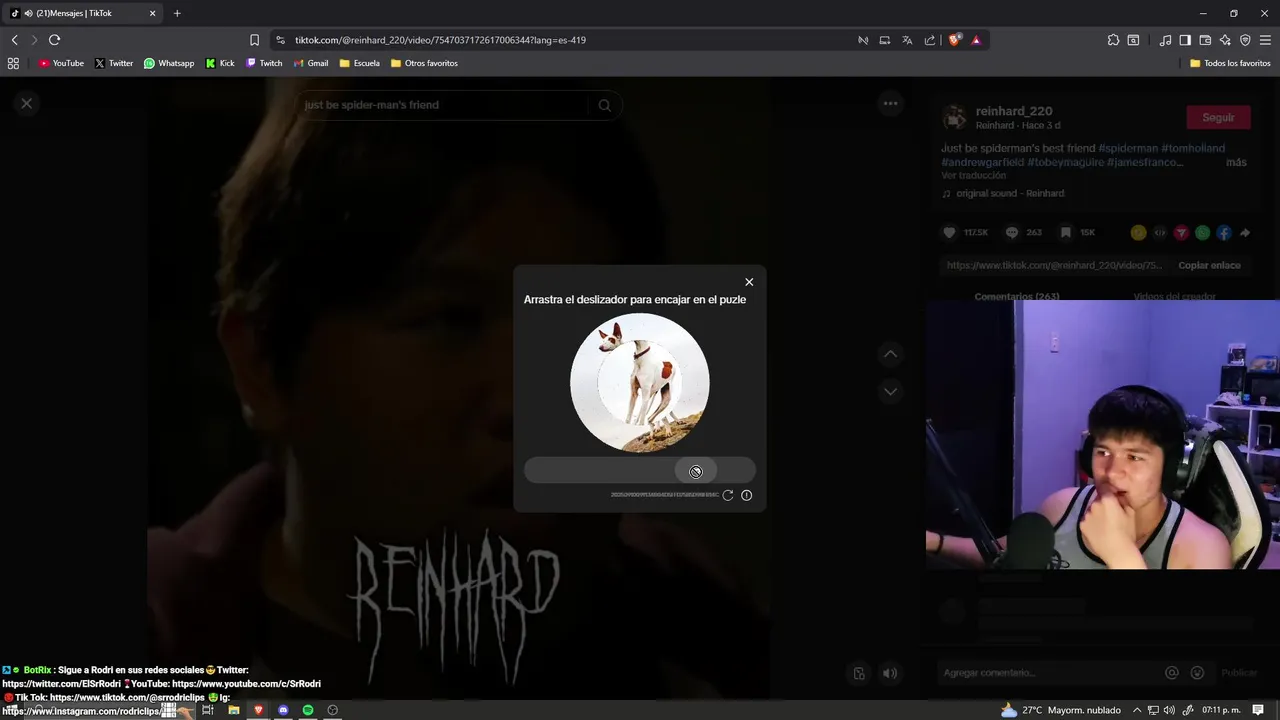Toggle video mute speaker icon
Screen dimensions: 1280x720
(890, 673)
